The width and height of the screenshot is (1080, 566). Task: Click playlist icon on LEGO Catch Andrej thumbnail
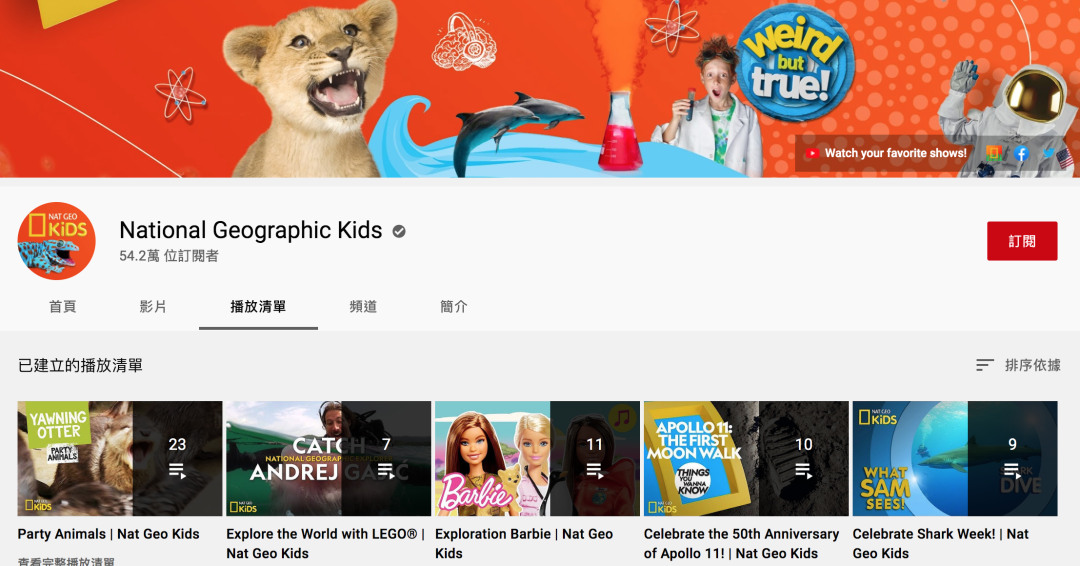click(x=386, y=471)
